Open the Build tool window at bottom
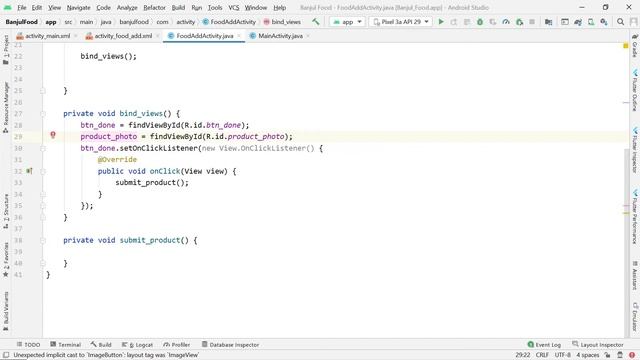 pos(101,344)
